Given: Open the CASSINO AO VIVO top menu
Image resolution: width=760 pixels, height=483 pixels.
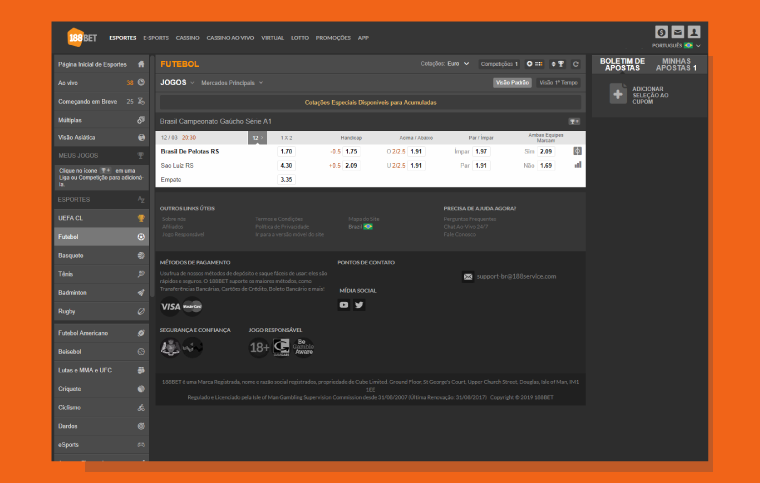Looking at the screenshot, I should pos(230,38).
